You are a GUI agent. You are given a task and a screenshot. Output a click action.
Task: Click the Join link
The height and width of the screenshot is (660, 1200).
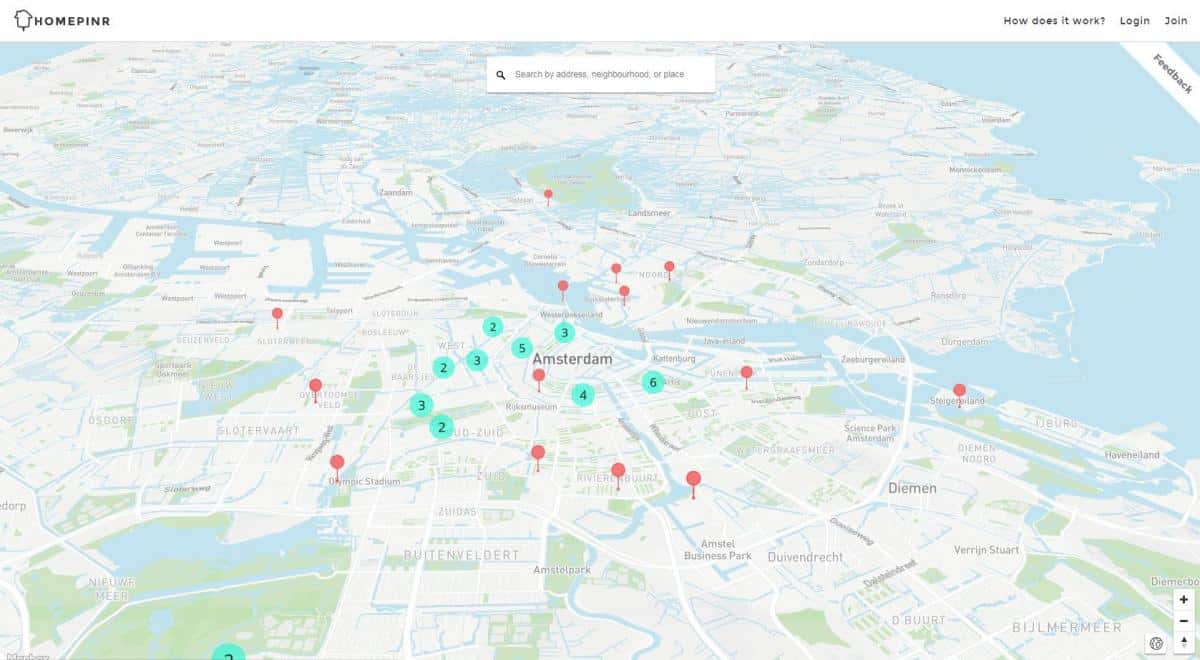(x=1175, y=21)
